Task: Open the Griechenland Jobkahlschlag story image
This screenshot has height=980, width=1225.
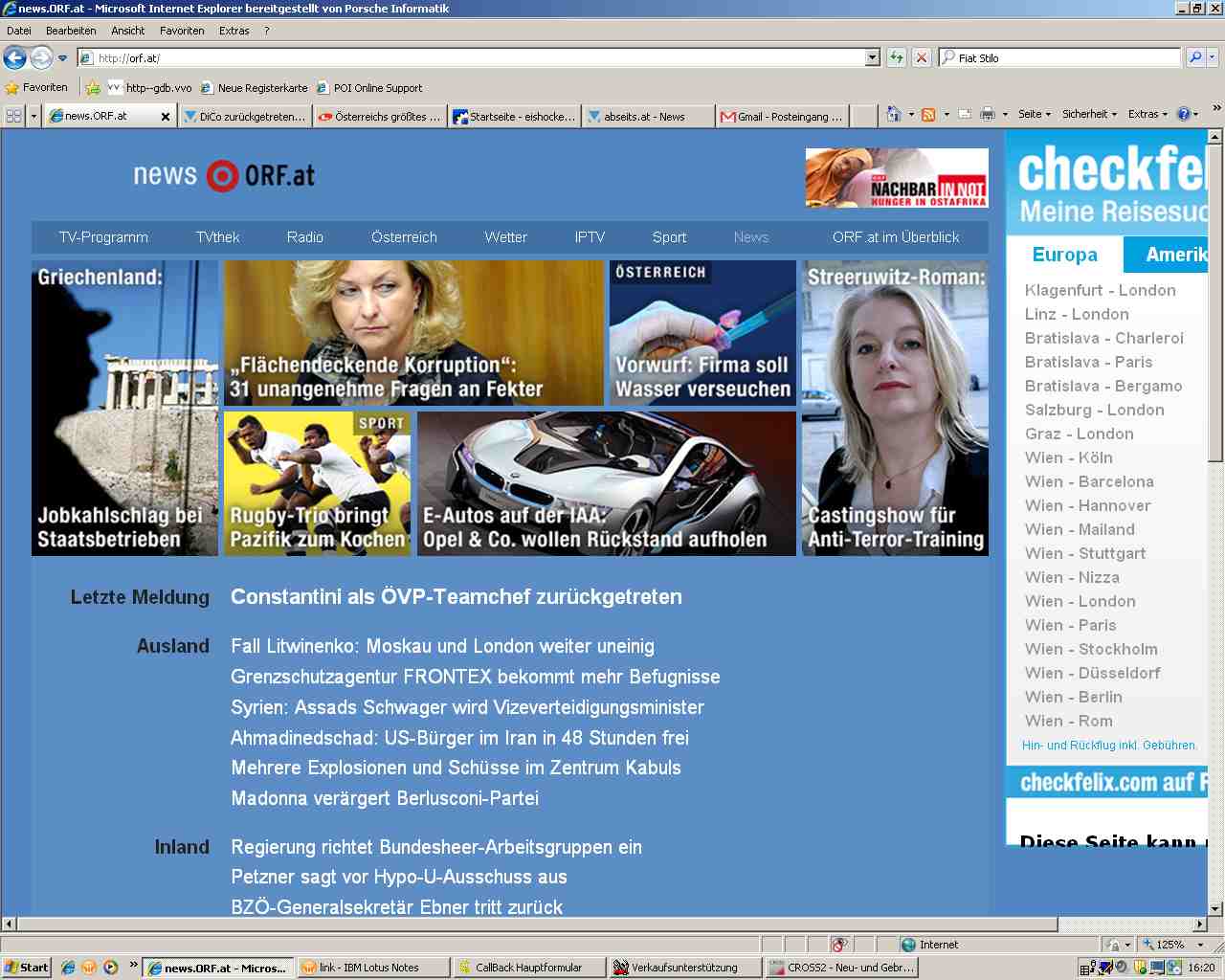Action: [x=125, y=408]
